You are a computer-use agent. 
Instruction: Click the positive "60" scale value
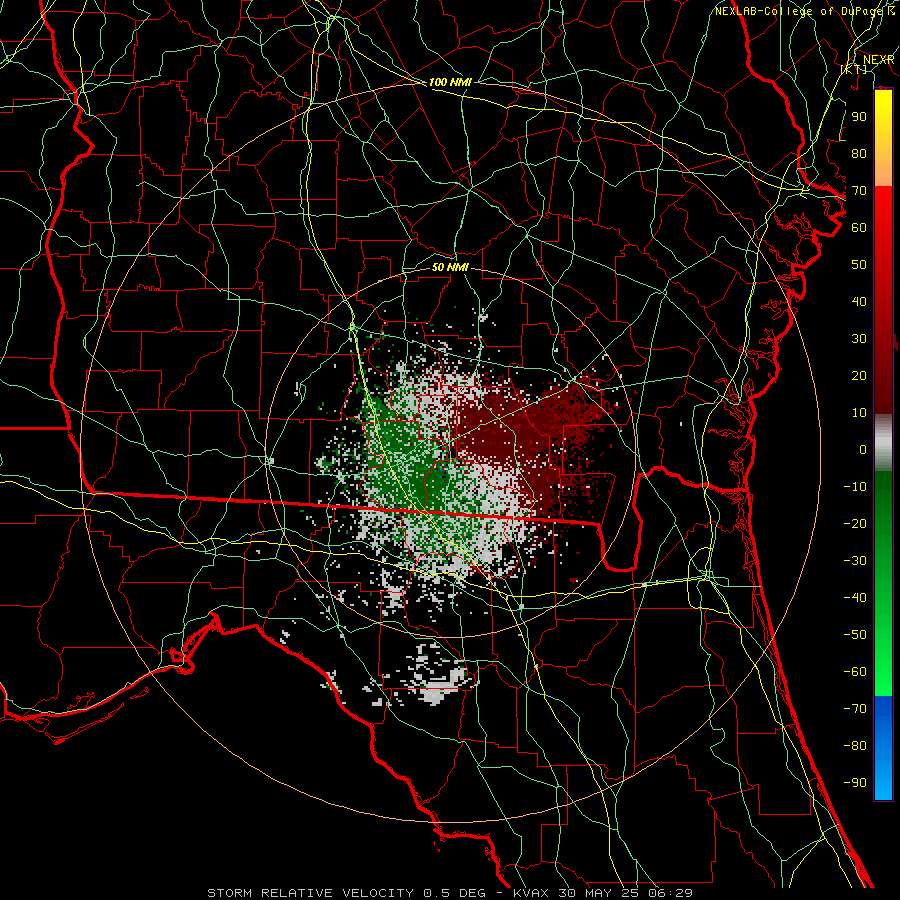pyautogui.click(x=859, y=227)
